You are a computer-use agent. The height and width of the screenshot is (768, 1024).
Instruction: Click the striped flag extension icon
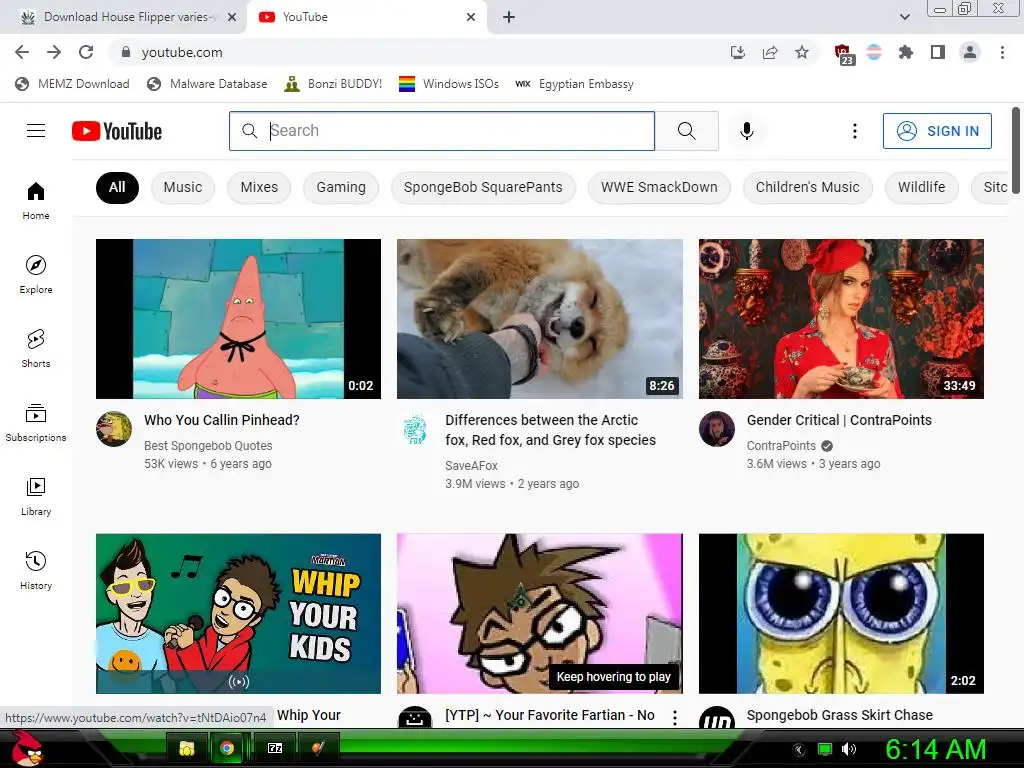click(874, 52)
